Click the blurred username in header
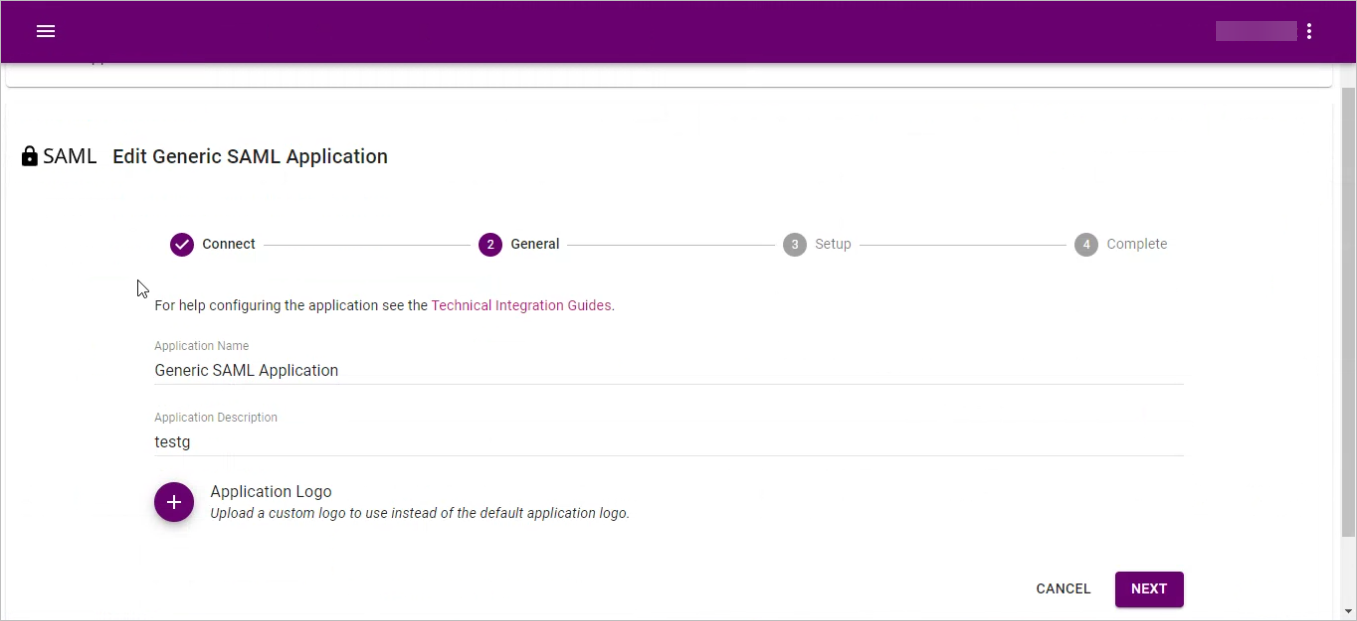The height and width of the screenshot is (621, 1357). pos(1256,31)
